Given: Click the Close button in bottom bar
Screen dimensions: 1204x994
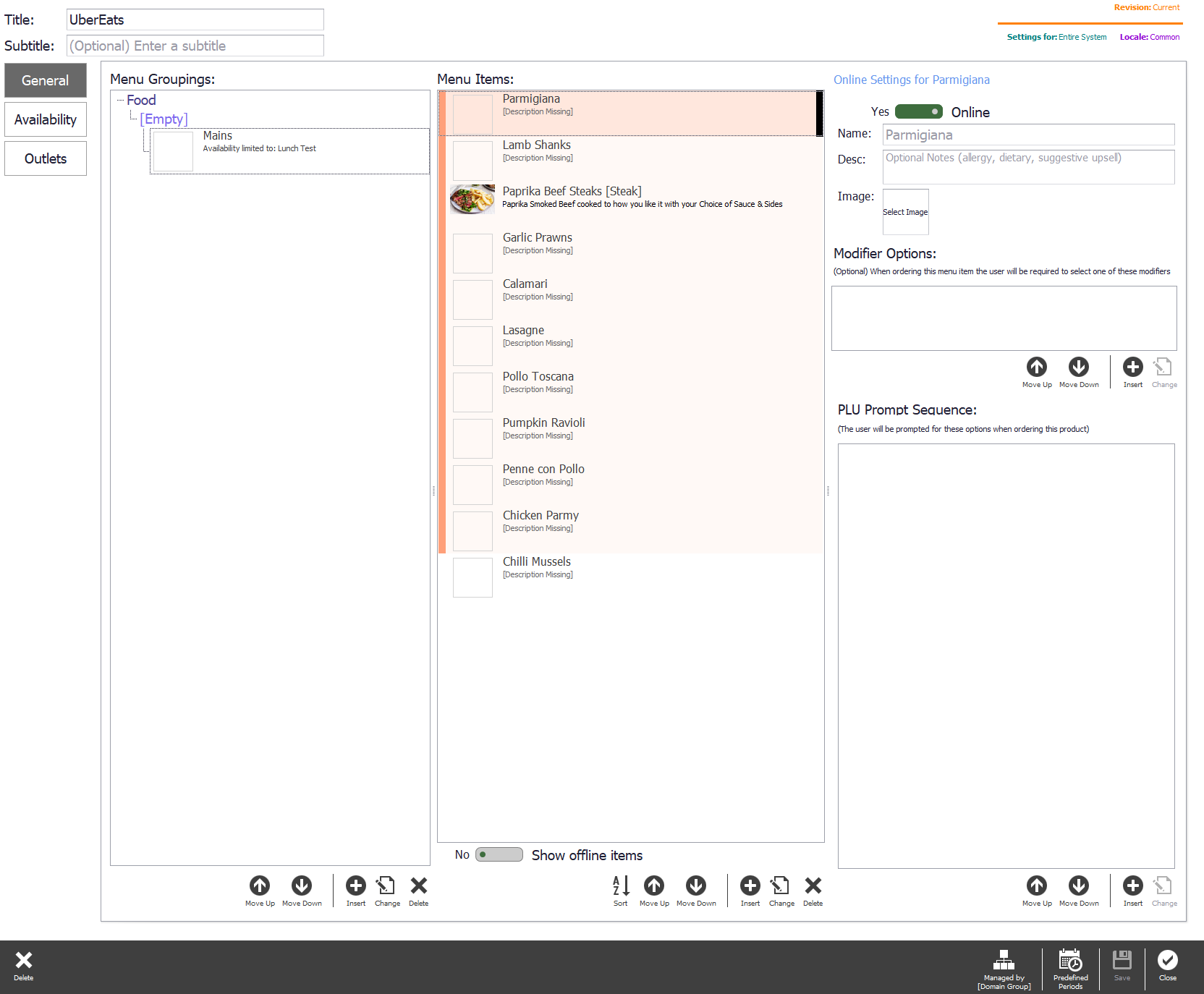Looking at the screenshot, I should tap(1168, 965).
